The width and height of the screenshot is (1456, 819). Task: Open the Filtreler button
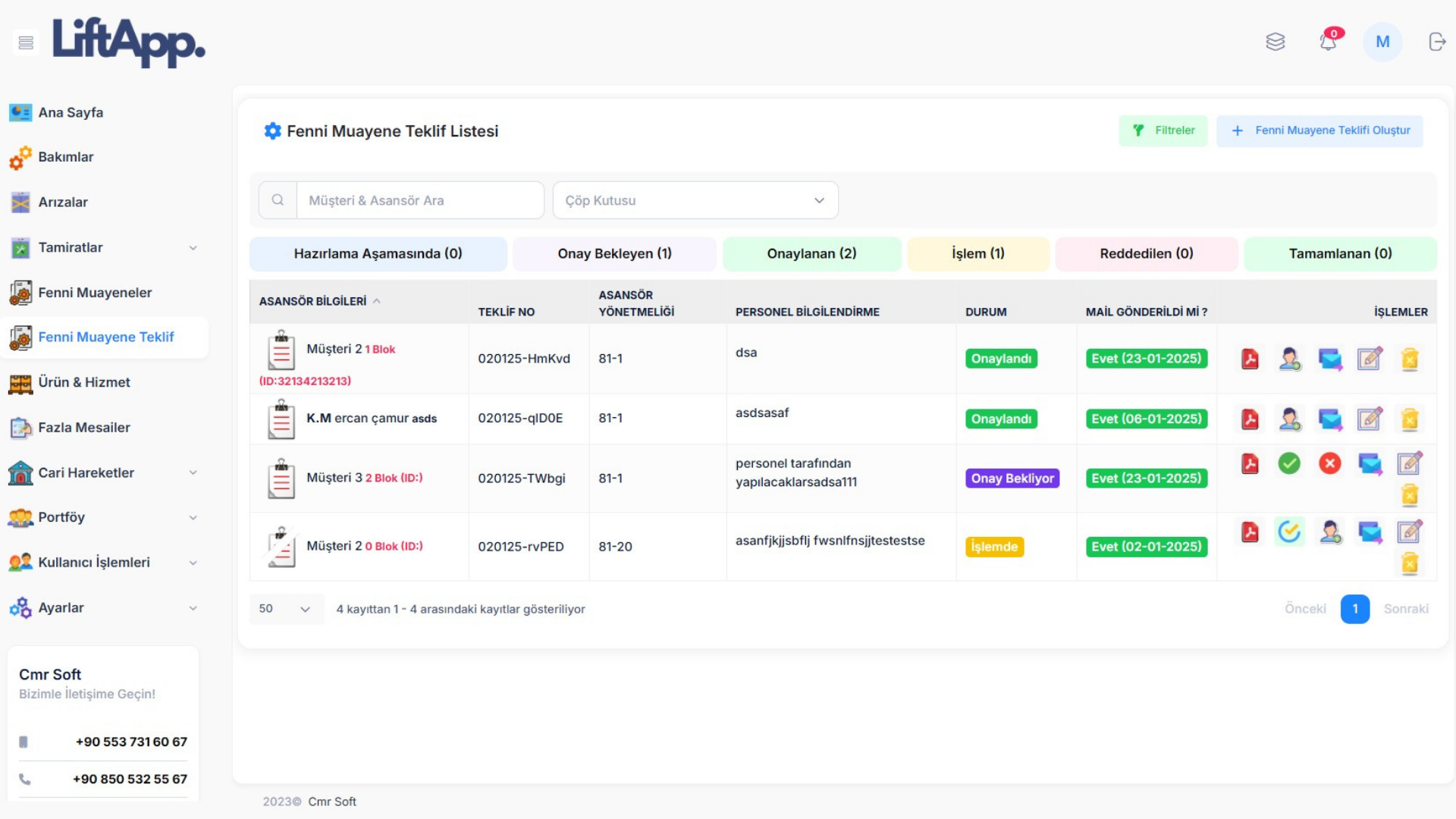[x=1163, y=130]
